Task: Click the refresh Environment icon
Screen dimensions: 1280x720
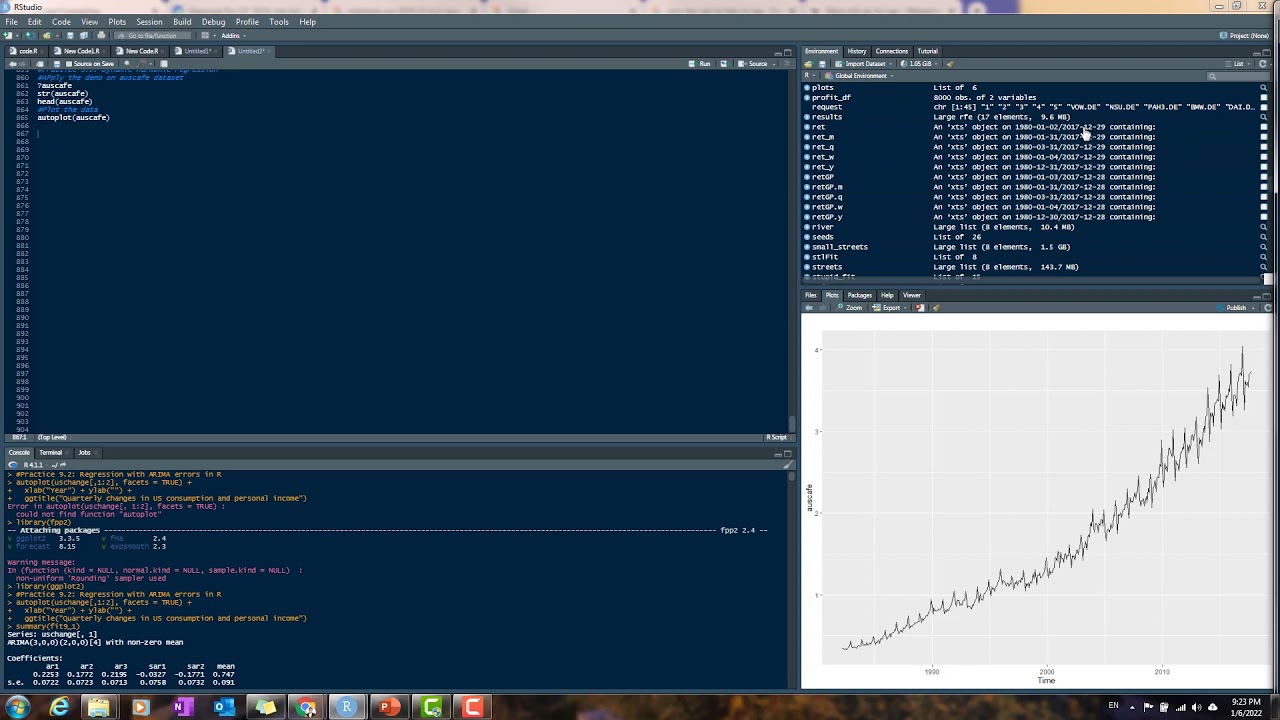Action: point(1263,64)
